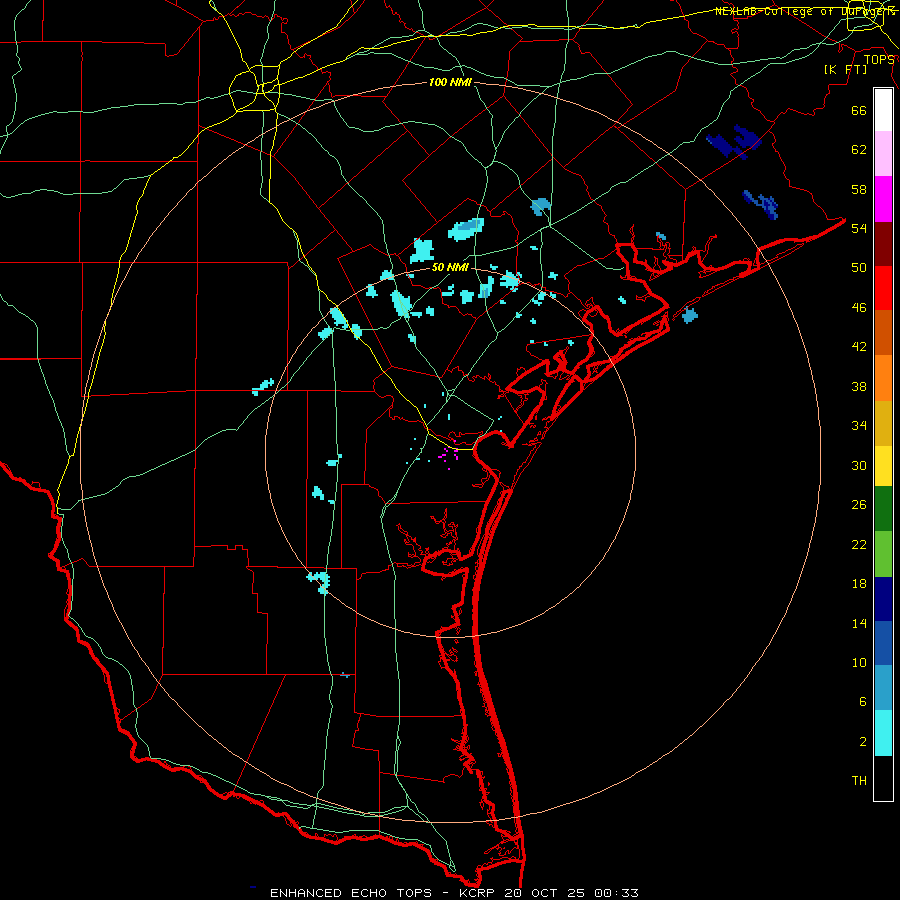
Task: Click the white 66 kft color swatch
Action: pos(883,110)
